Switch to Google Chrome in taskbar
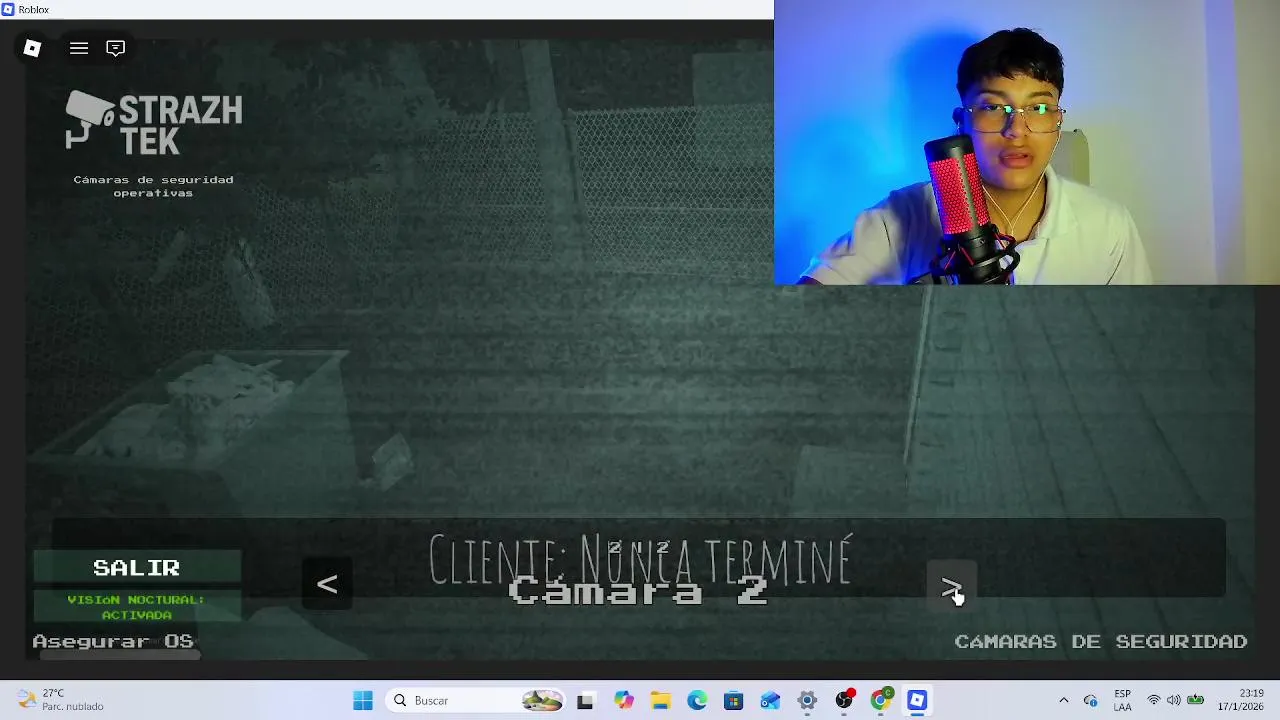This screenshot has height=720, width=1280. click(881, 701)
